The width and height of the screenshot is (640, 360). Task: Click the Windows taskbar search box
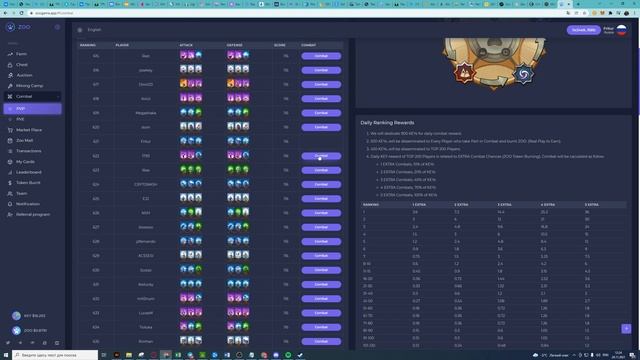pos(55,355)
